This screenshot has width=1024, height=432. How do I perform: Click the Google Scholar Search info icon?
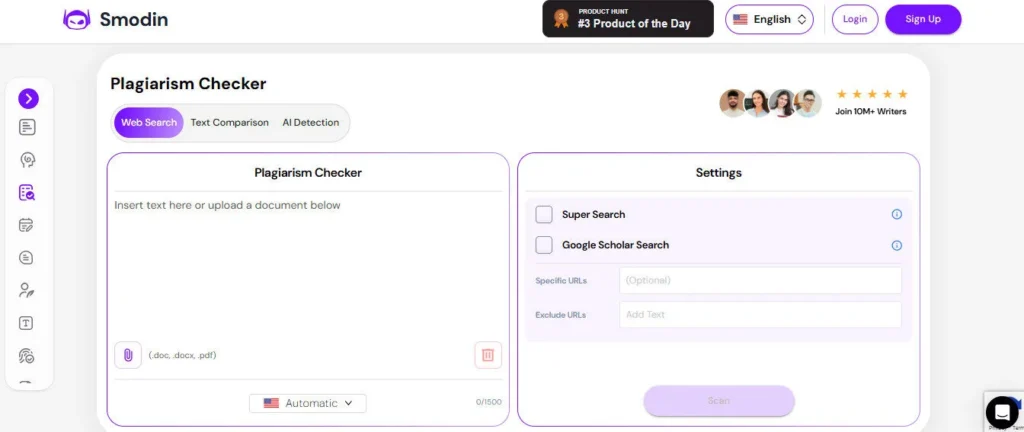(x=897, y=245)
